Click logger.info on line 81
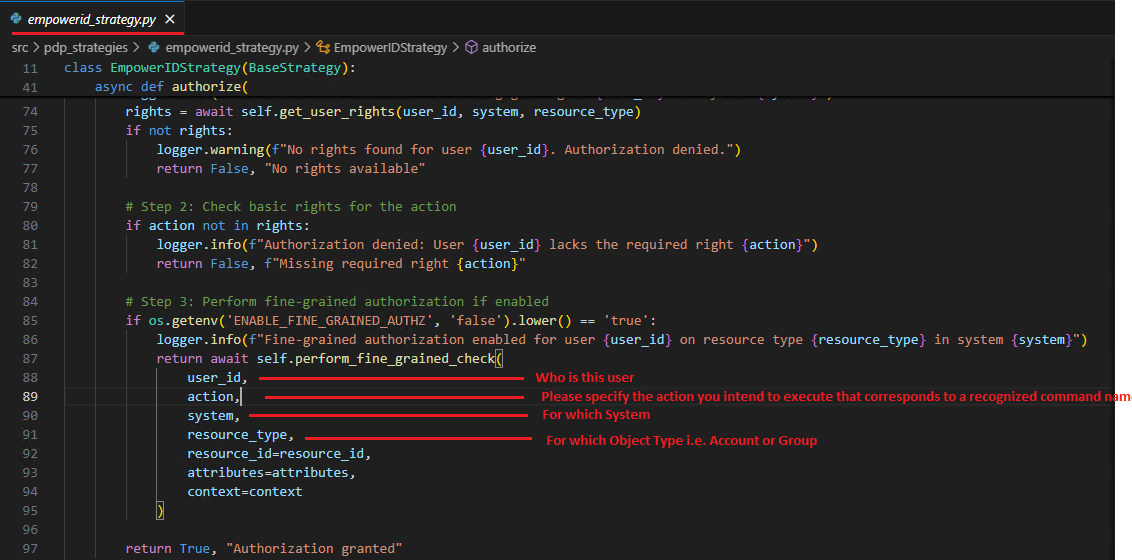The height and width of the screenshot is (560, 1132). 201,245
